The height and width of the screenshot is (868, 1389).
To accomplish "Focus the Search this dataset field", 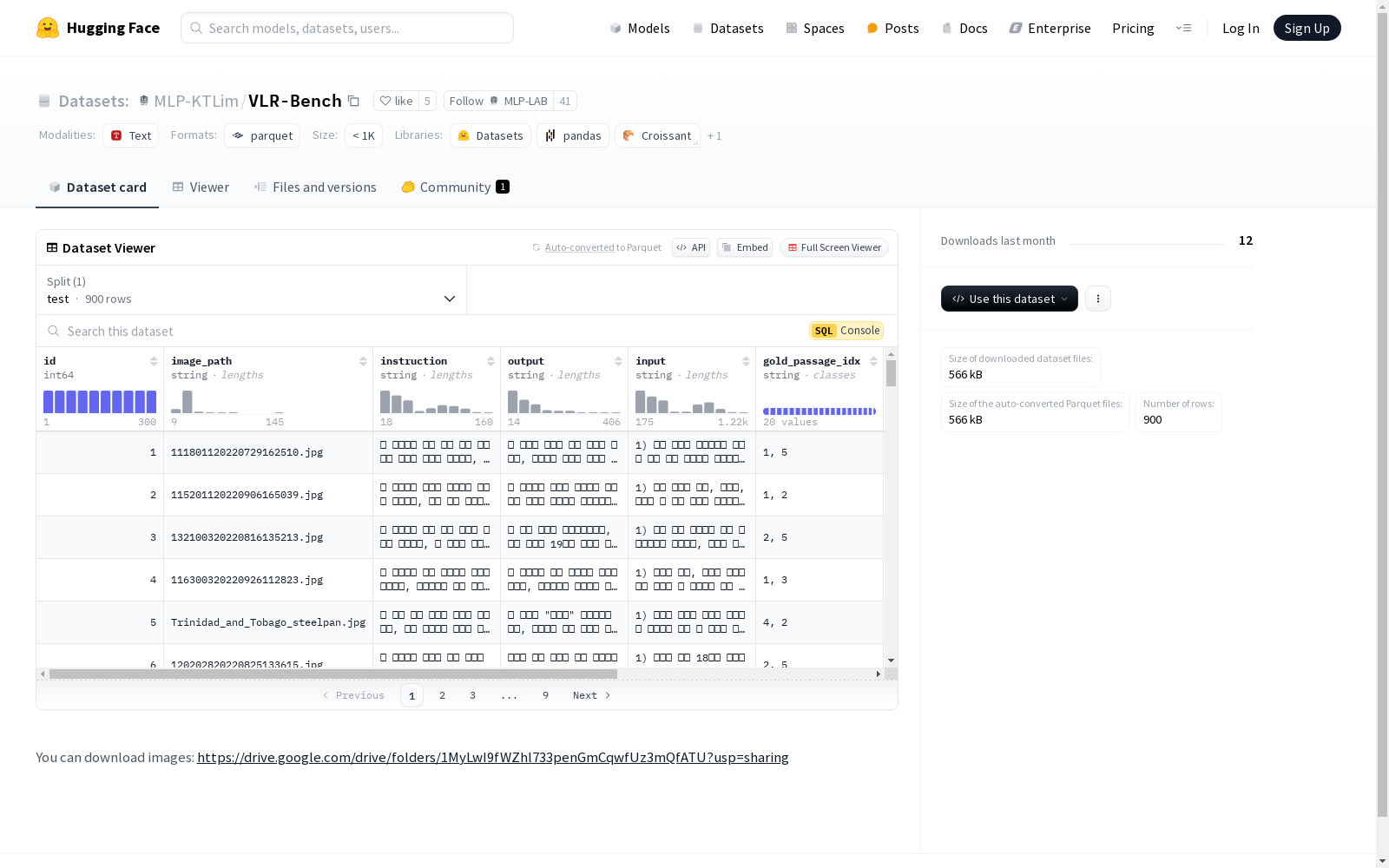I will pyautogui.click(x=425, y=331).
